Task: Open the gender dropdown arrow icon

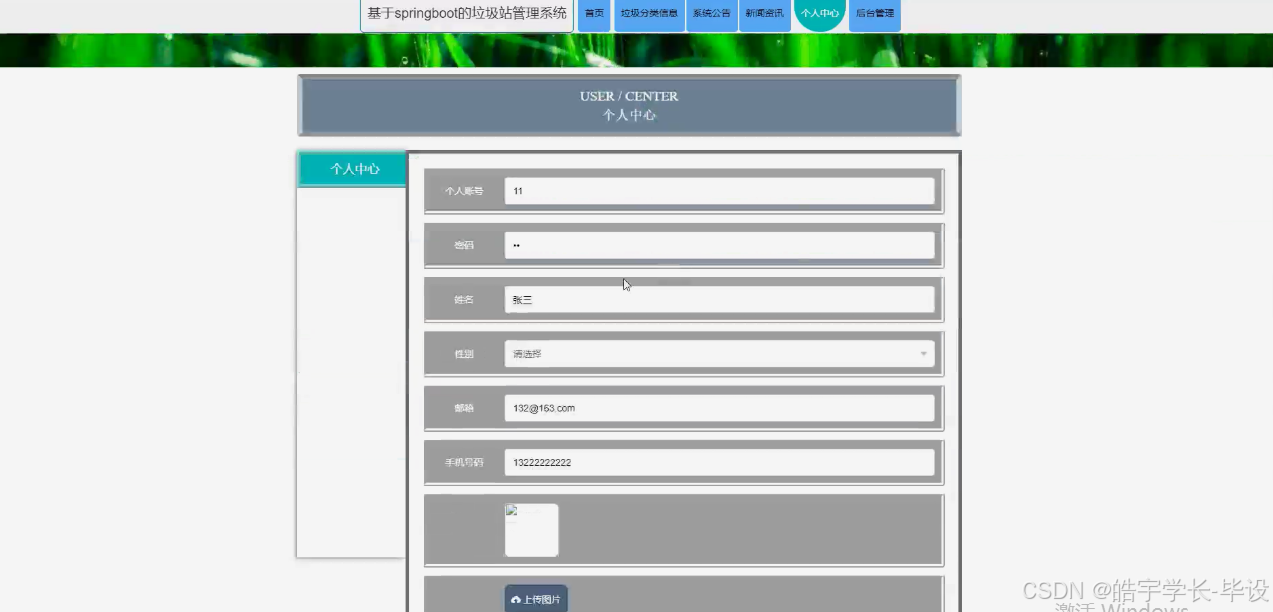Action: tap(922, 353)
